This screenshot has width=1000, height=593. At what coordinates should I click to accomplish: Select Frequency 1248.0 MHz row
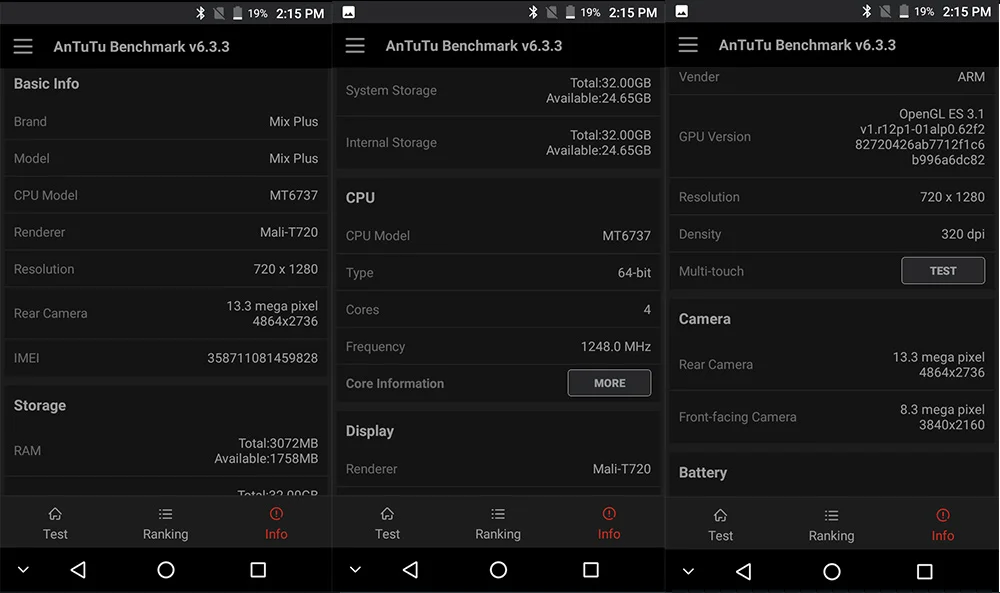coord(498,346)
